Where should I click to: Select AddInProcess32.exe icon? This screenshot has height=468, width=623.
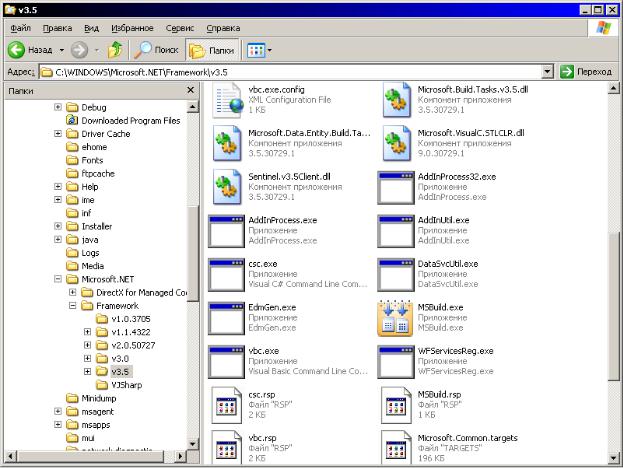click(x=396, y=188)
